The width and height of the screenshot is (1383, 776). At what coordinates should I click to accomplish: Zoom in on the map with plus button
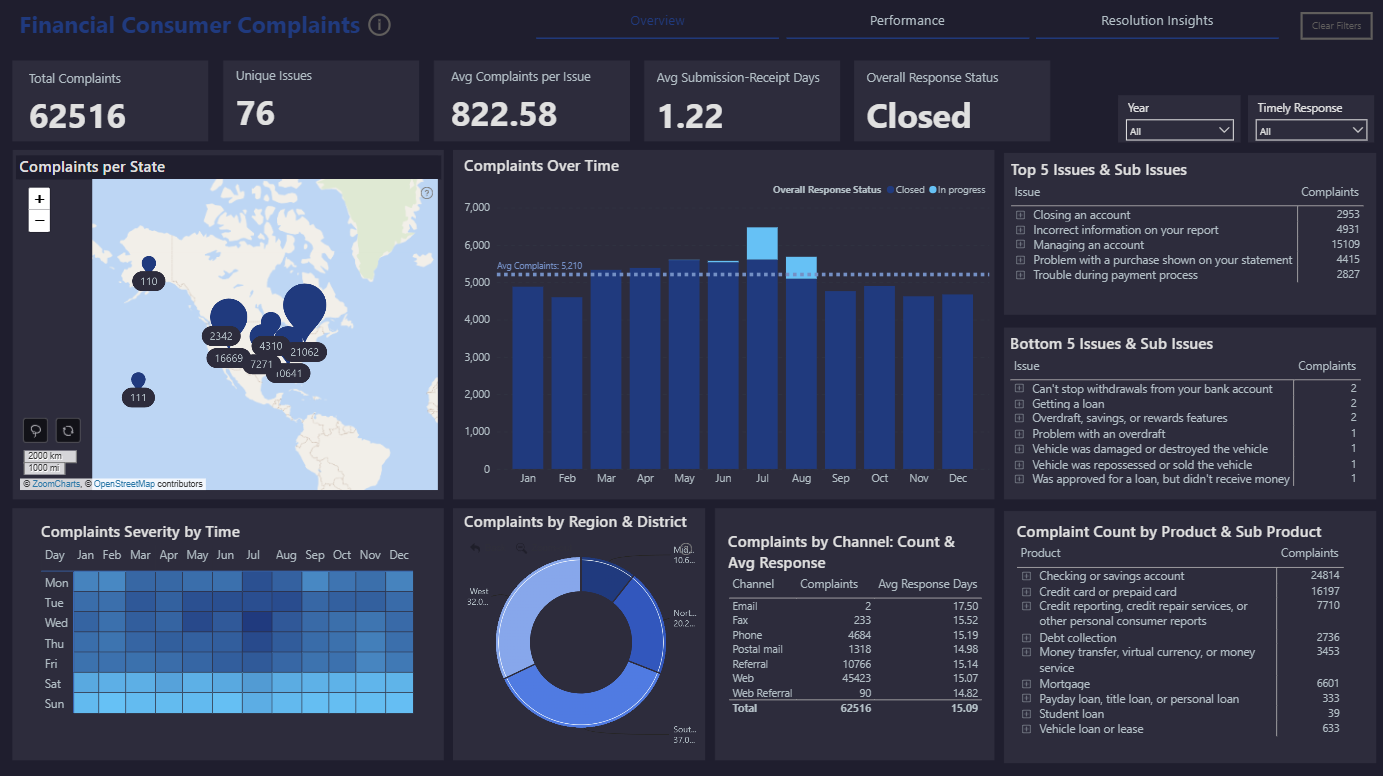pyautogui.click(x=39, y=199)
